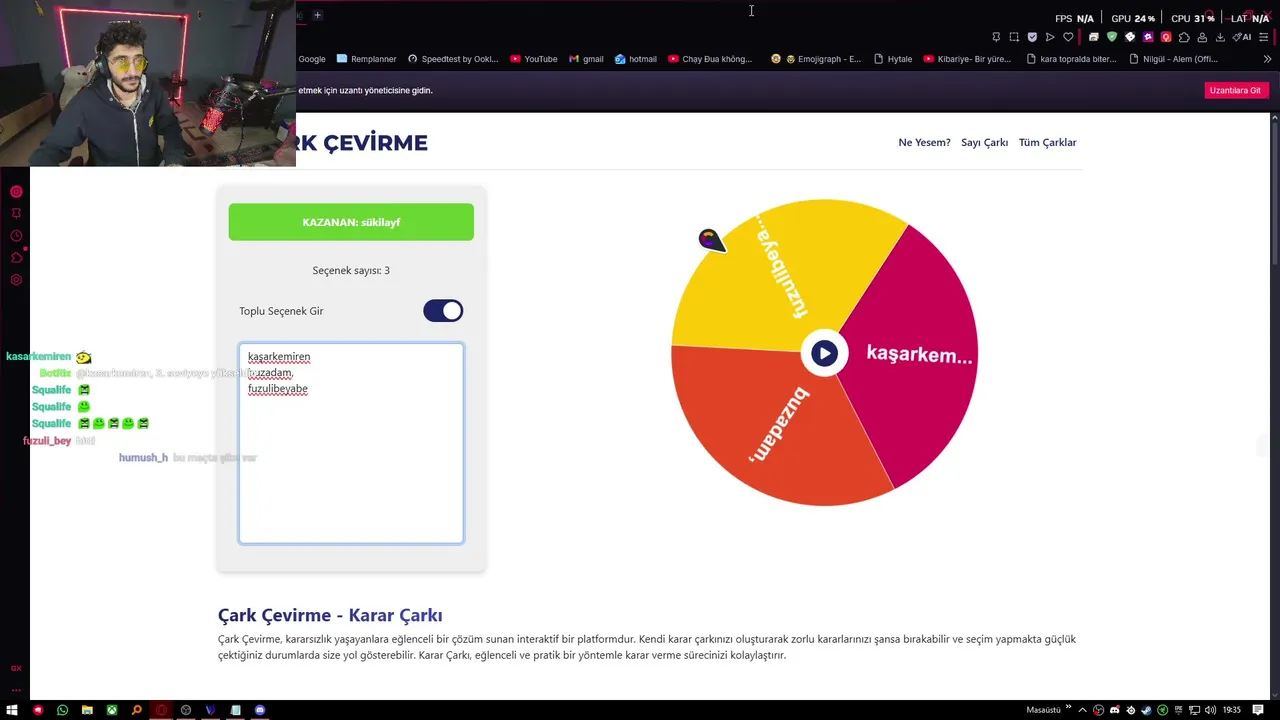Screen dimensions: 1280x720
Task: Open the Speedtest by Ookla bookmark
Action: [x=453, y=59]
